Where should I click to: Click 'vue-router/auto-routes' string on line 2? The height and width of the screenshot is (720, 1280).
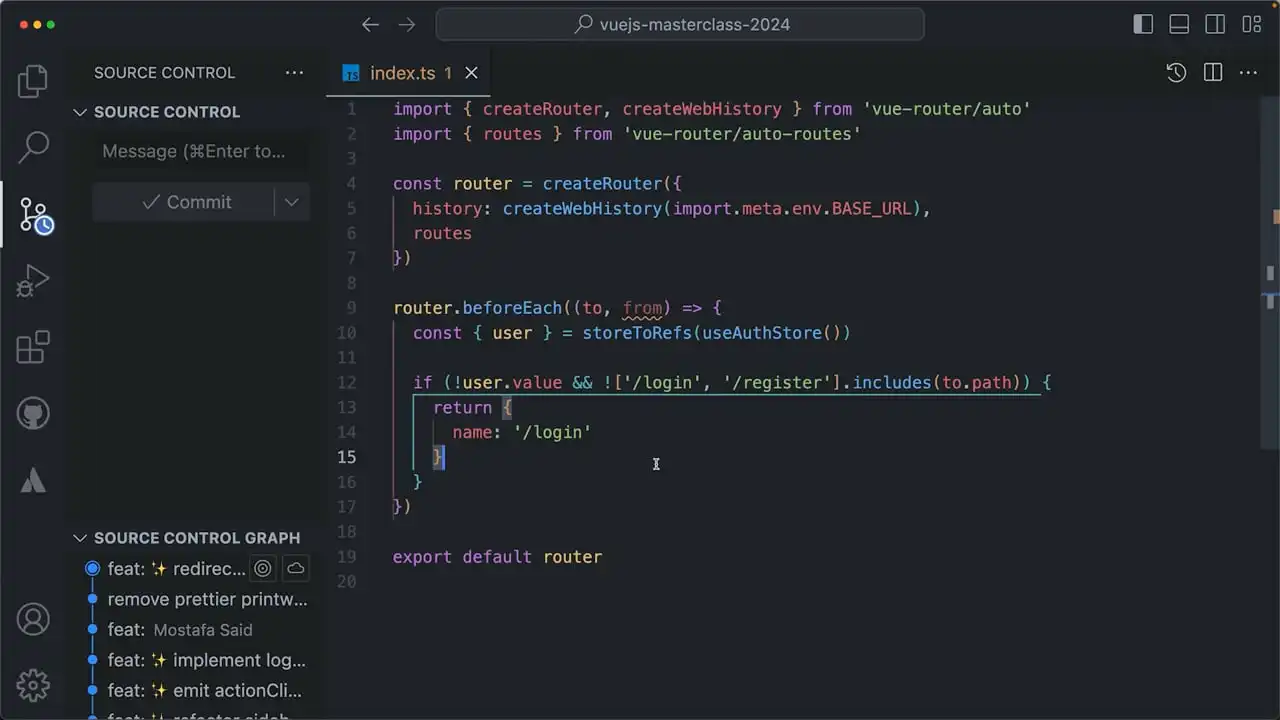click(x=742, y=134)
